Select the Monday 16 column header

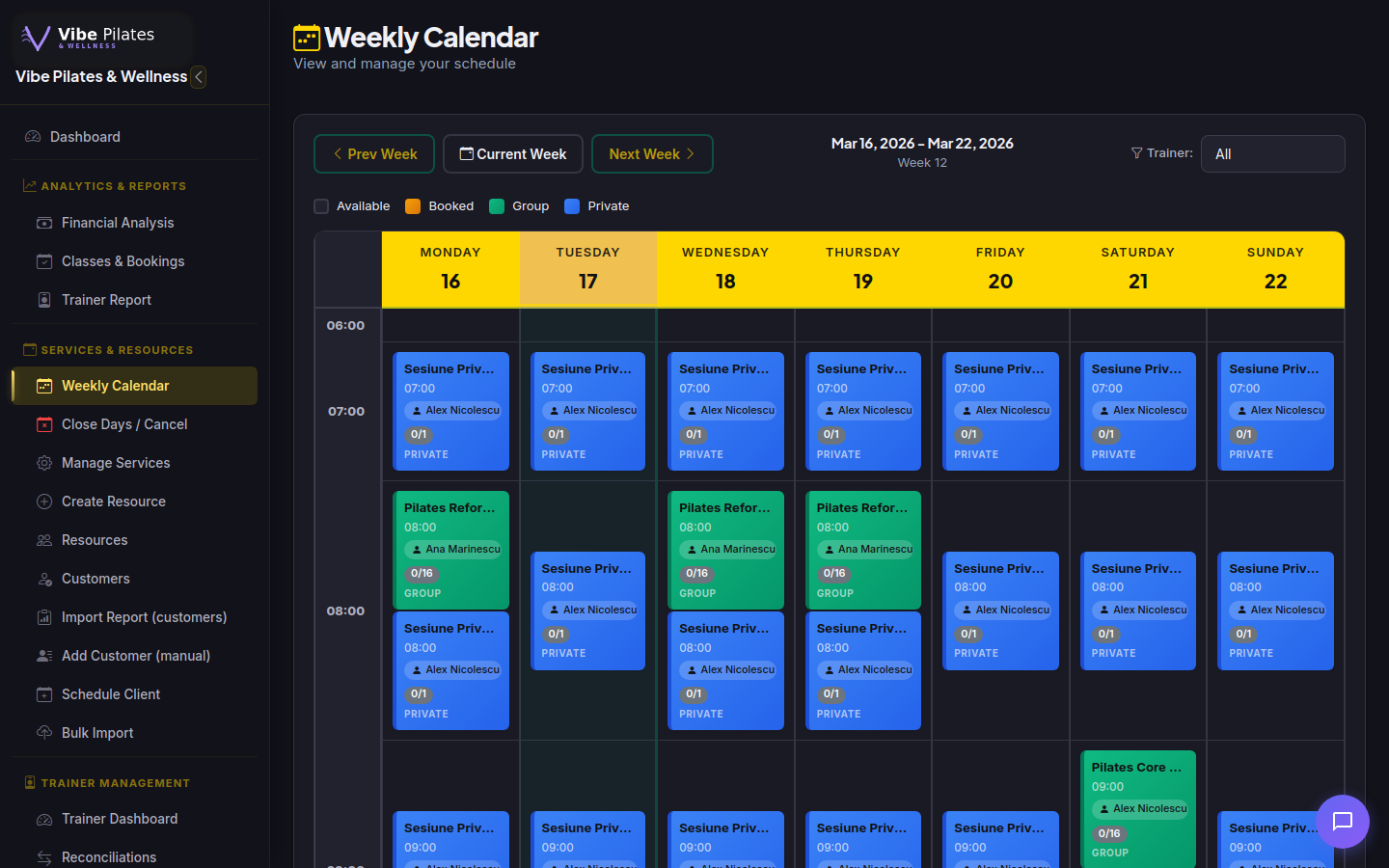pos(450,269)
